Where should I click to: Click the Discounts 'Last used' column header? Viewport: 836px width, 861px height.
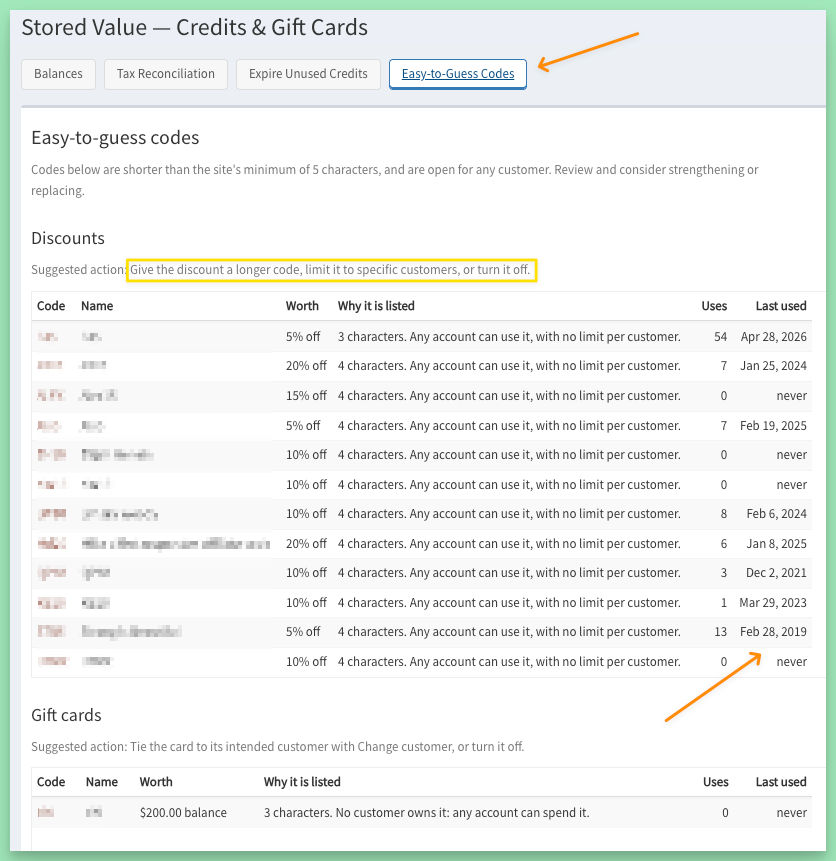click(781, 306)
